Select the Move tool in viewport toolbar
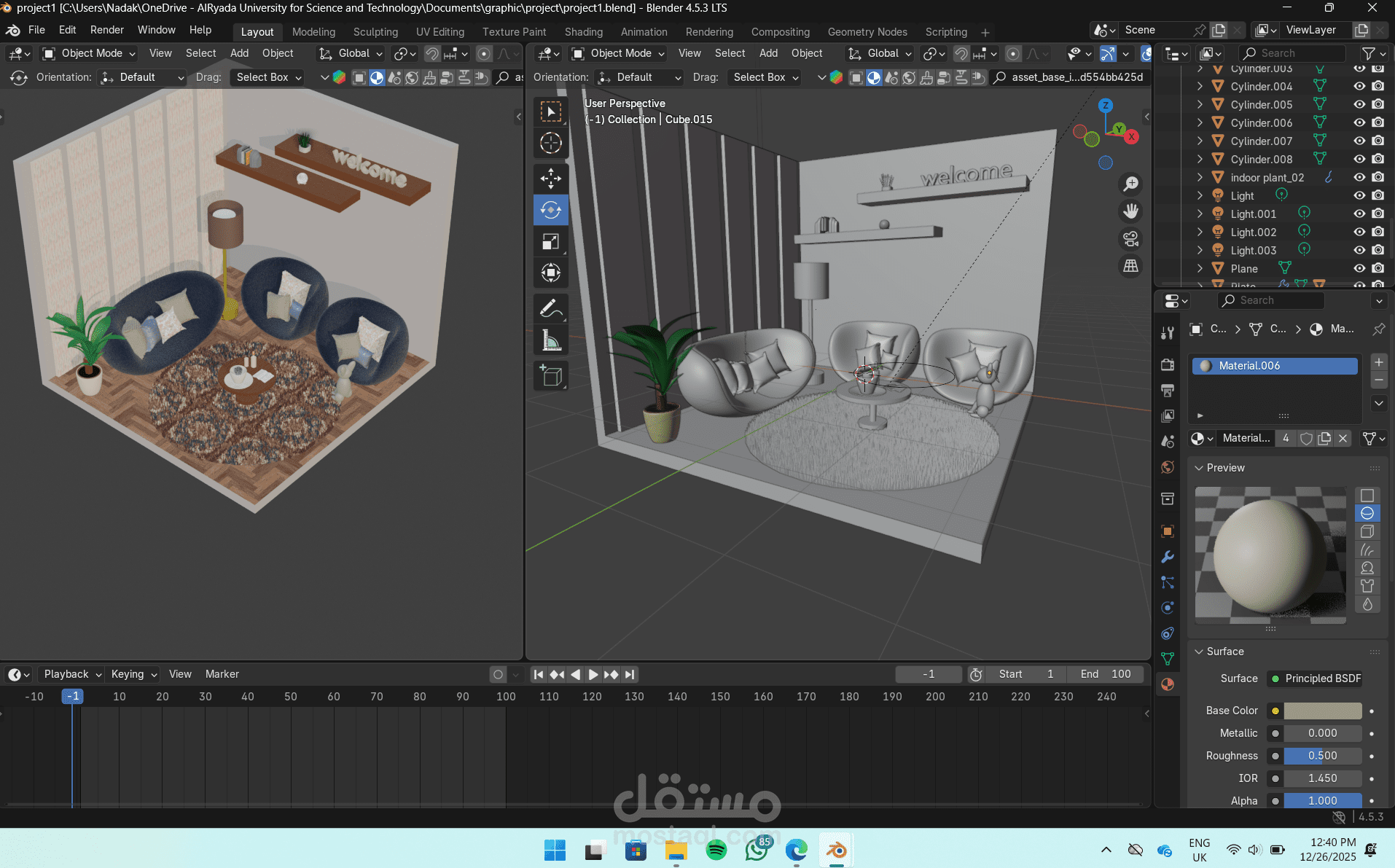The width and height of the screenshot is (1395, 868). [551, 179]
